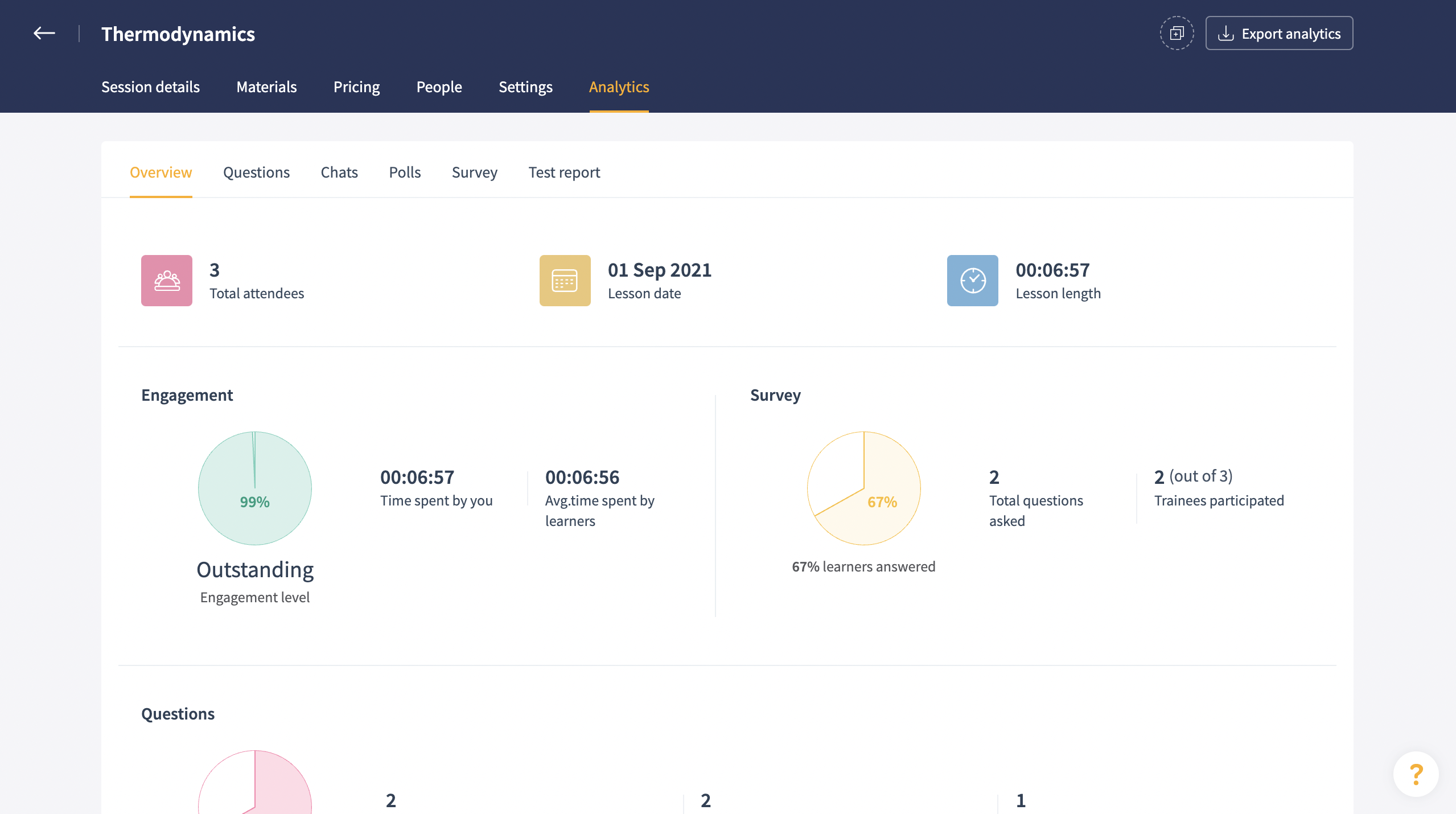This screenshot has width=1456, height=814.
Task: Click the dashed-circle duplicate icon
Action: click(x=1177, y=33)
